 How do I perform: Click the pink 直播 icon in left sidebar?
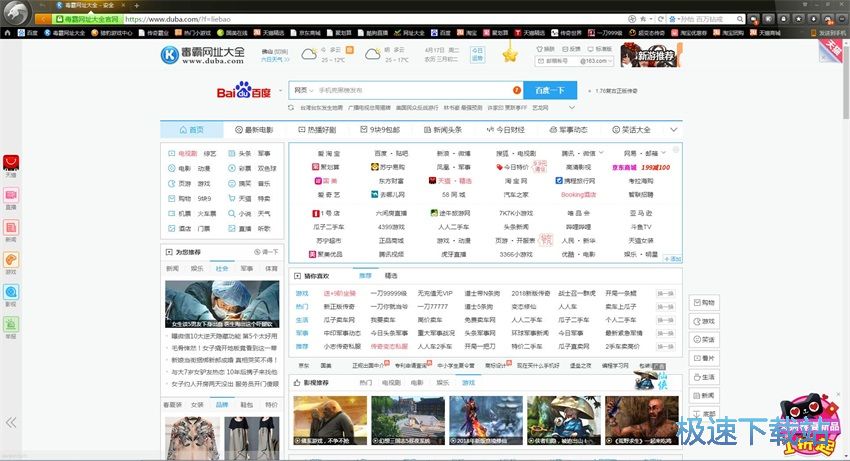click(11, 195)
